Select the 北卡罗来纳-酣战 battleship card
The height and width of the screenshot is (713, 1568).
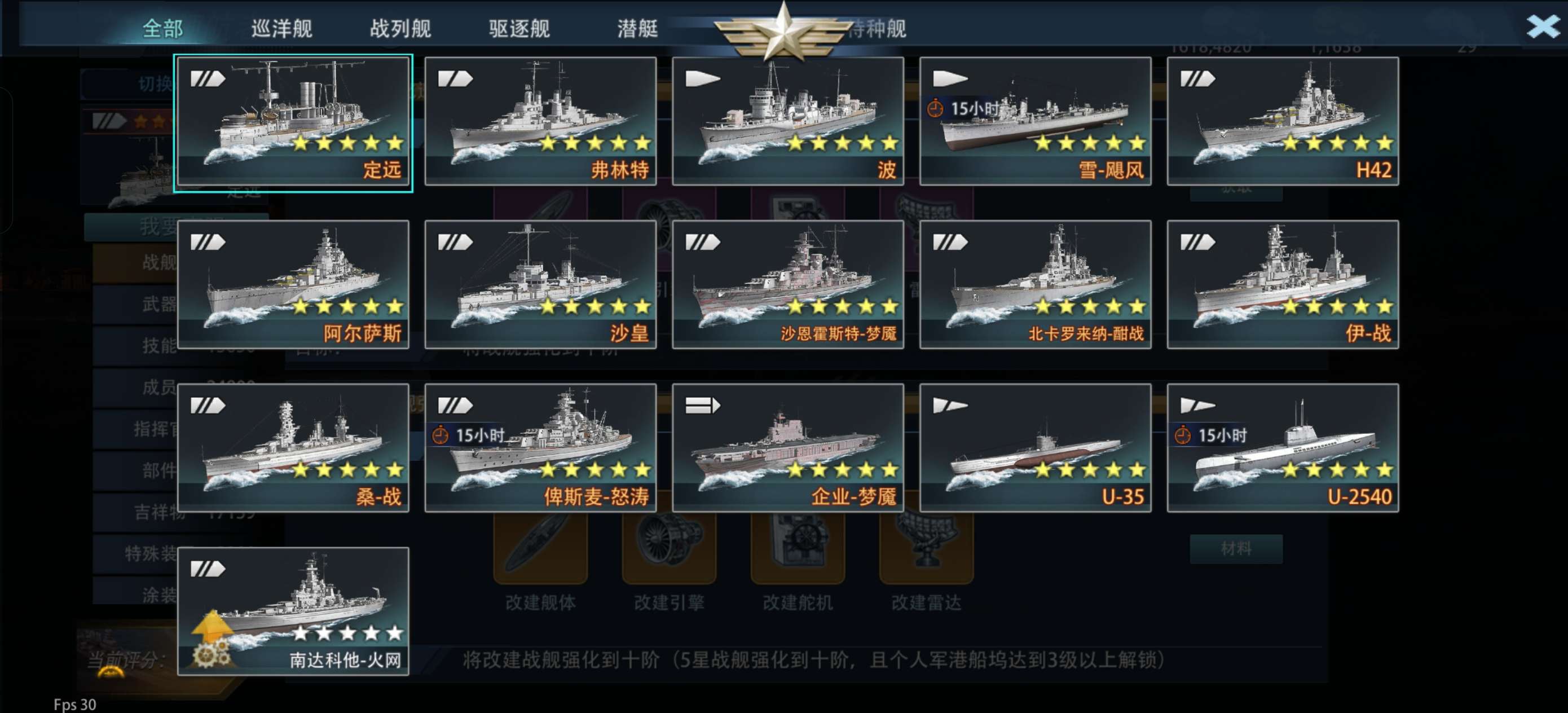(1035, 284)
